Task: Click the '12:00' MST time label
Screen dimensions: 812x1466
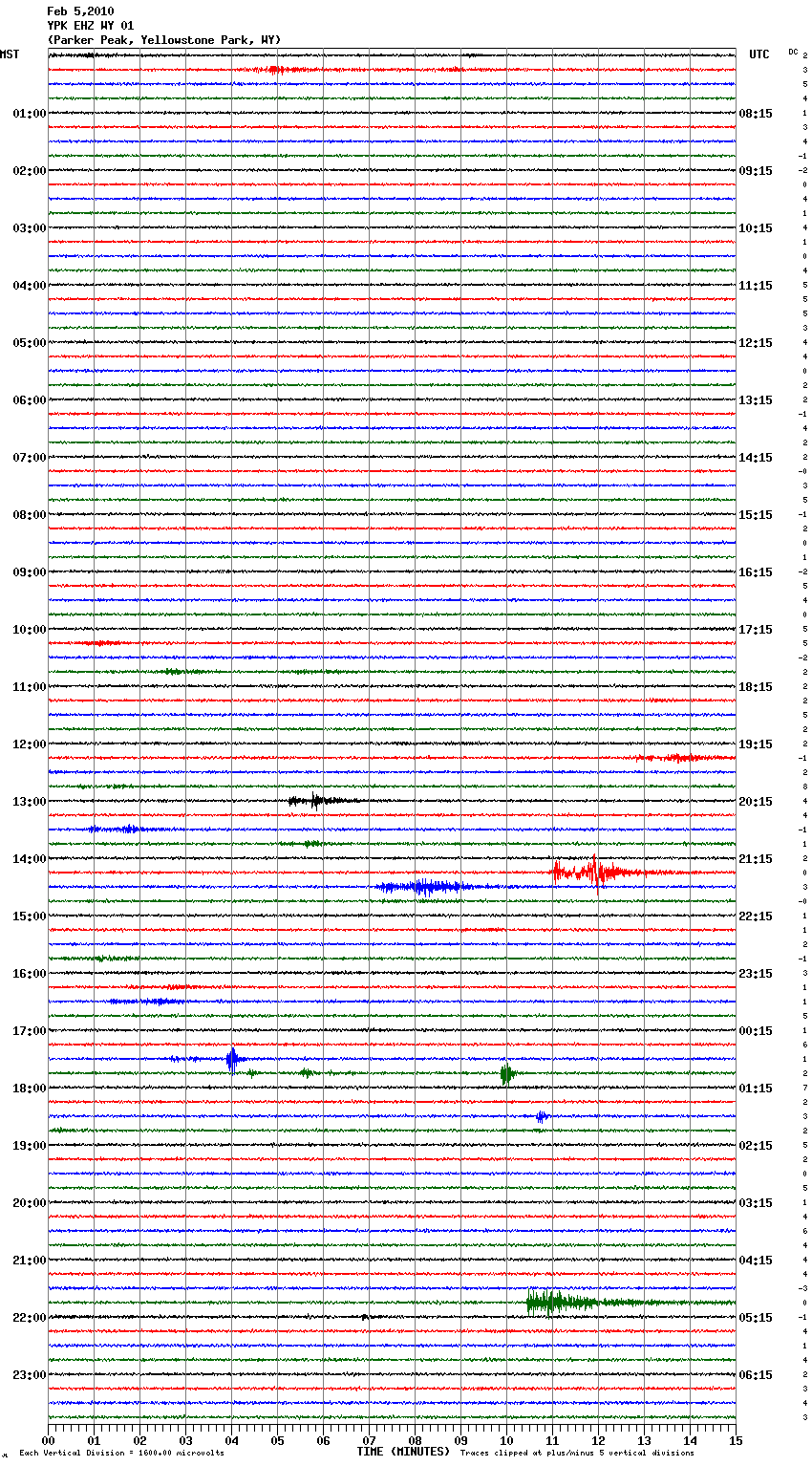Action: pos(30,744)
